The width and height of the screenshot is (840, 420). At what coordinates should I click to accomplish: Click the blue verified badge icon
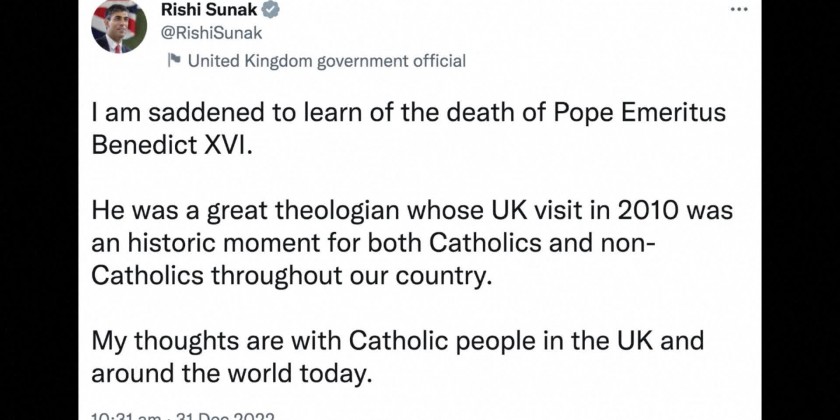pyautogui.click(x=270, y=10)
